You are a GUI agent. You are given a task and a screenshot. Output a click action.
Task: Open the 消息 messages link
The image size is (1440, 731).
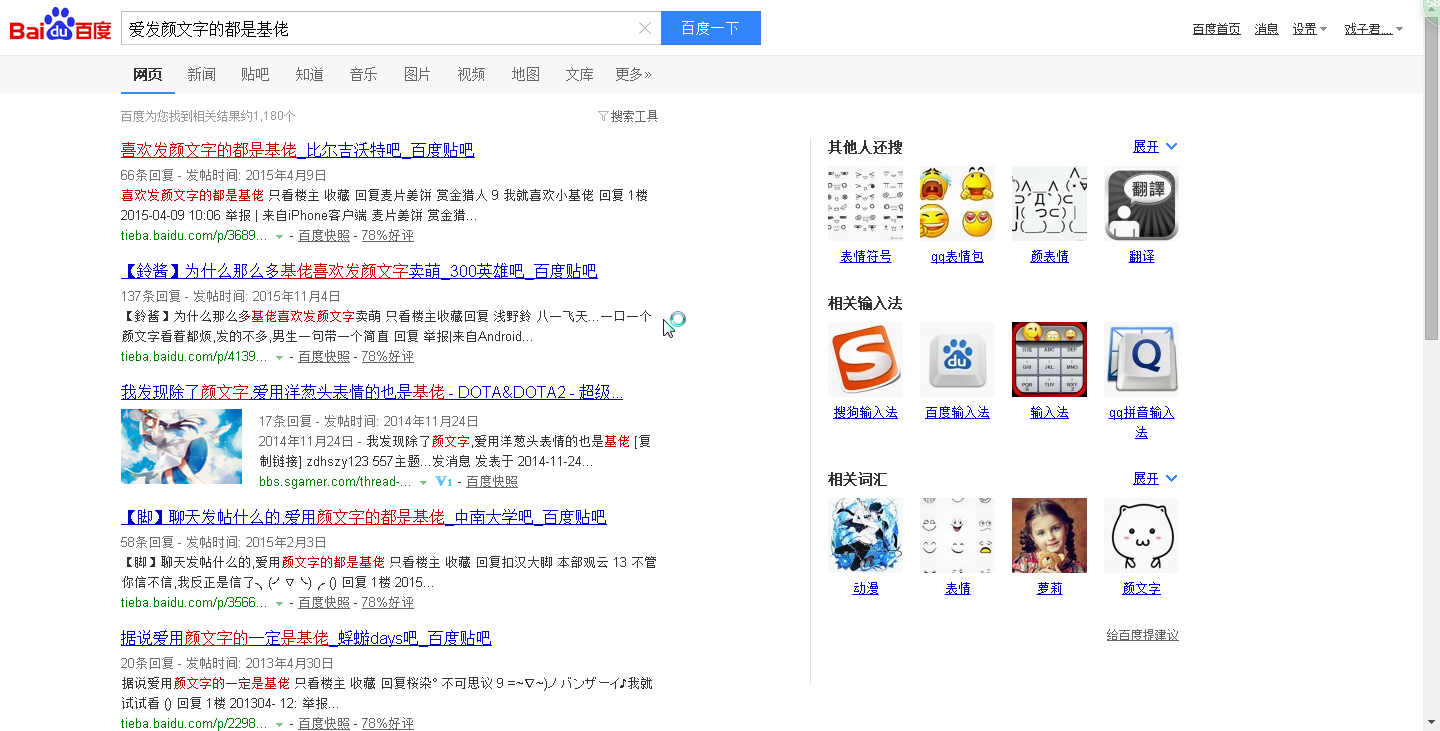pyautogui.click(x=1267, y=29)
